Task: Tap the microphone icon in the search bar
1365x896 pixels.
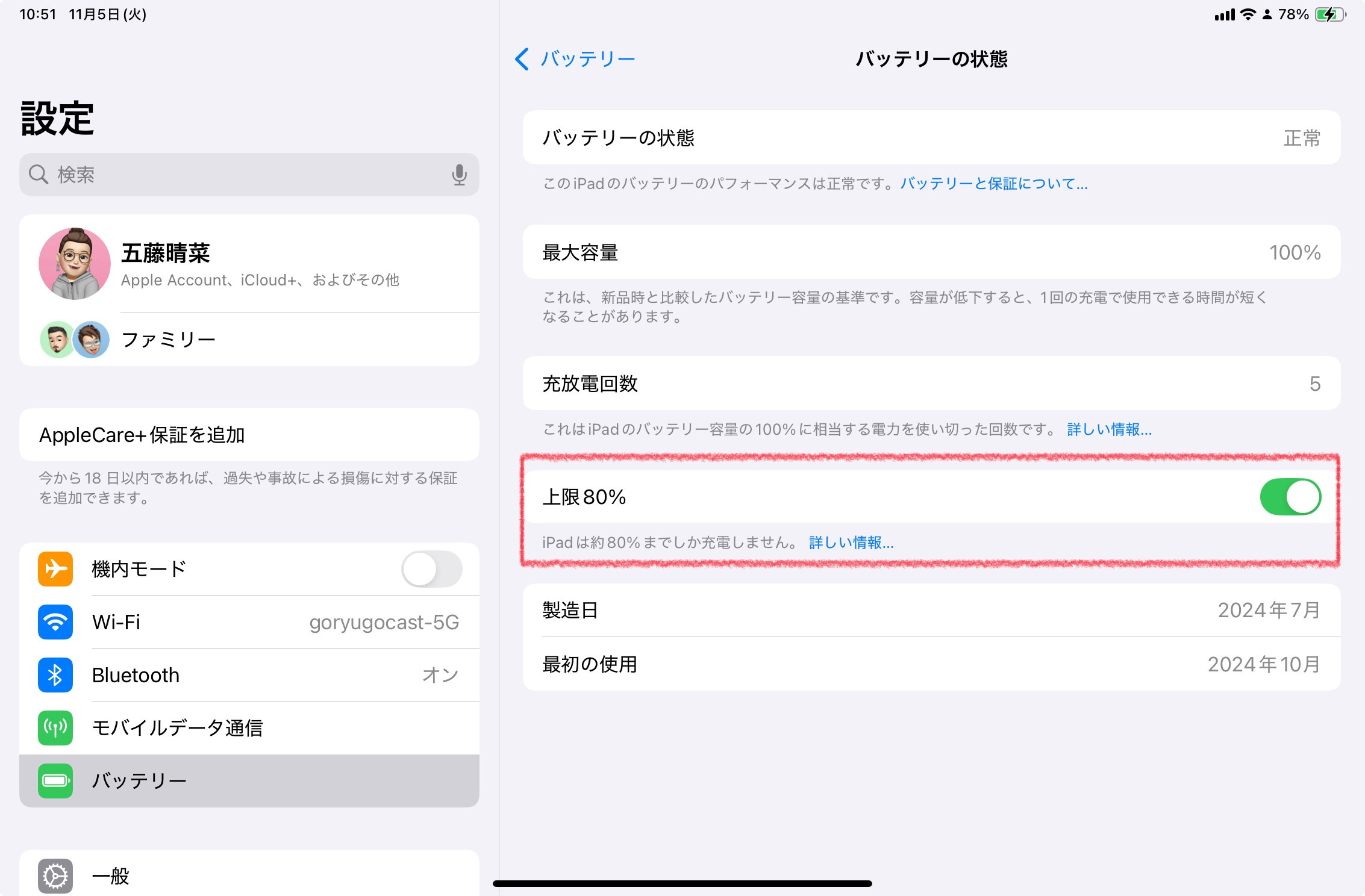Action: (x=460, y=175)
